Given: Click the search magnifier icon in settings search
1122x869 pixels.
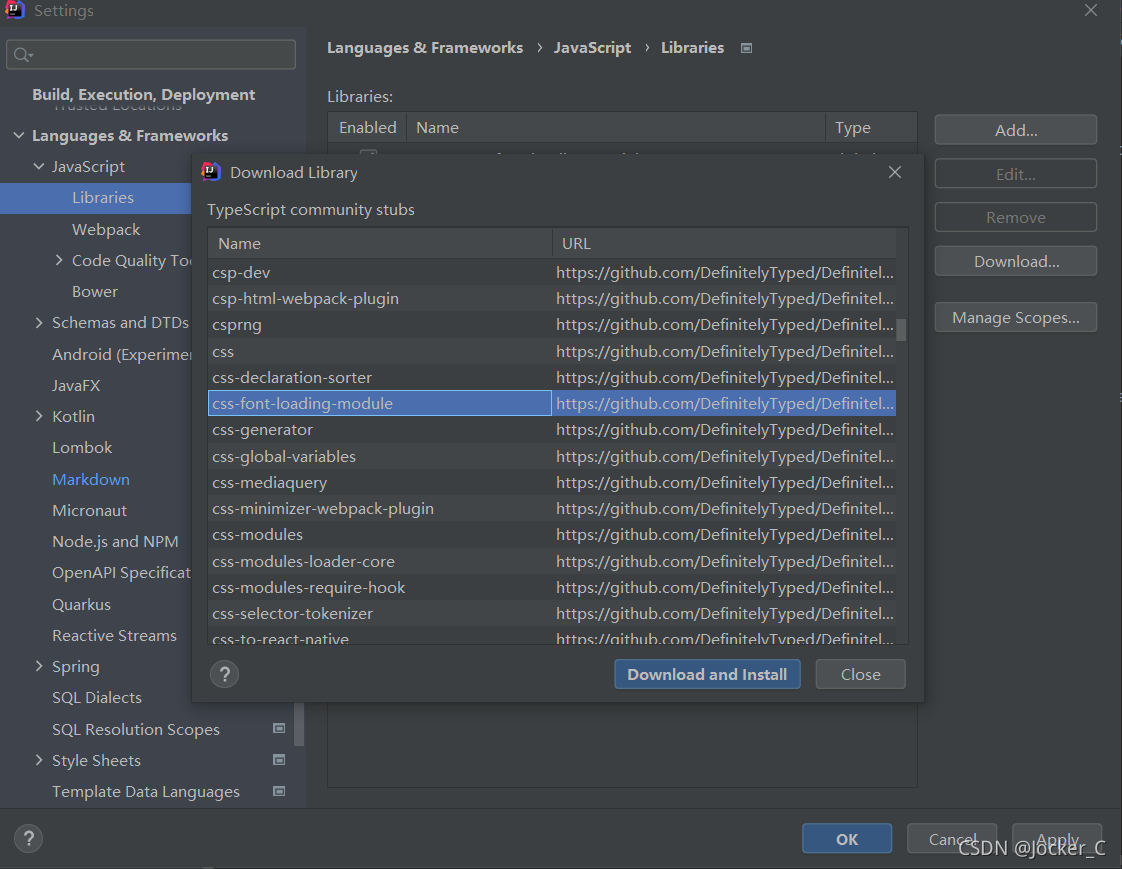Looking at the screenshot, I should pyautogui.click(x=23, y=55).
